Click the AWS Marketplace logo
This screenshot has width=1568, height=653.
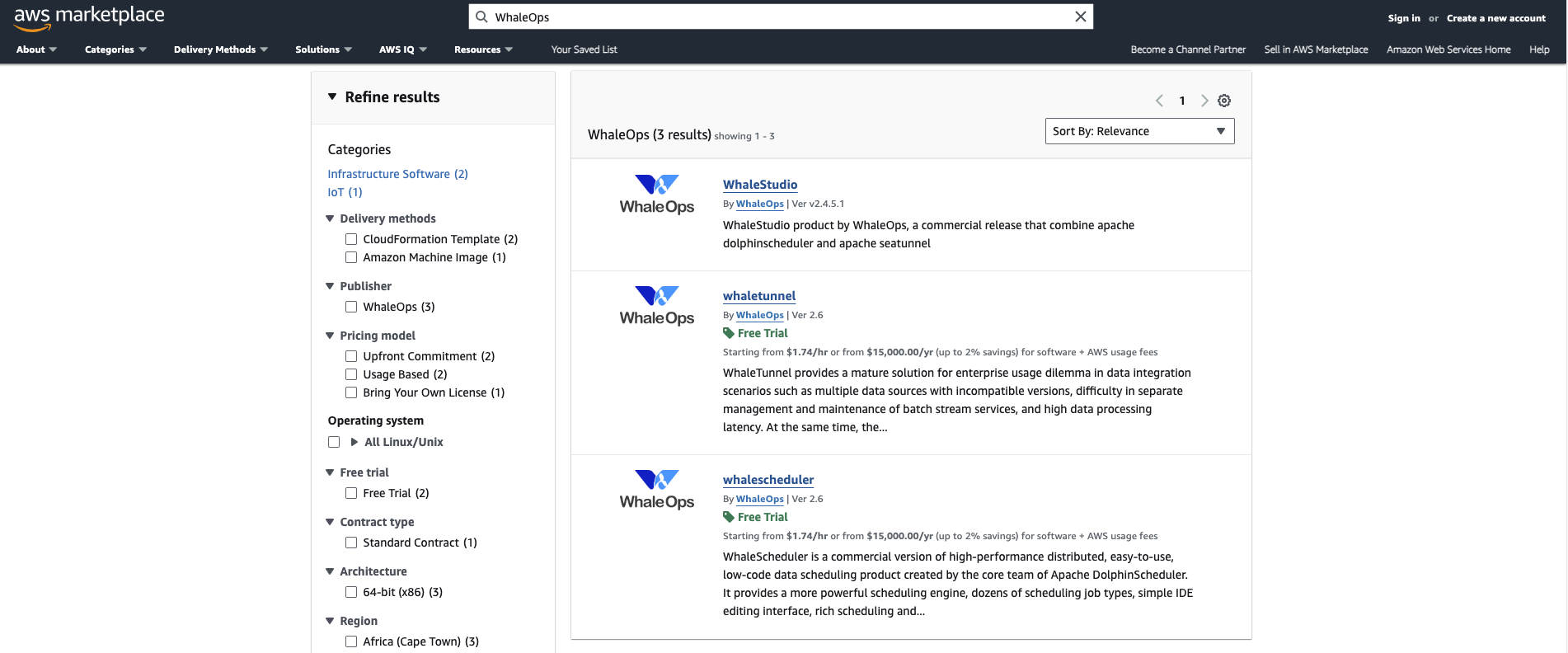(89, 17)
